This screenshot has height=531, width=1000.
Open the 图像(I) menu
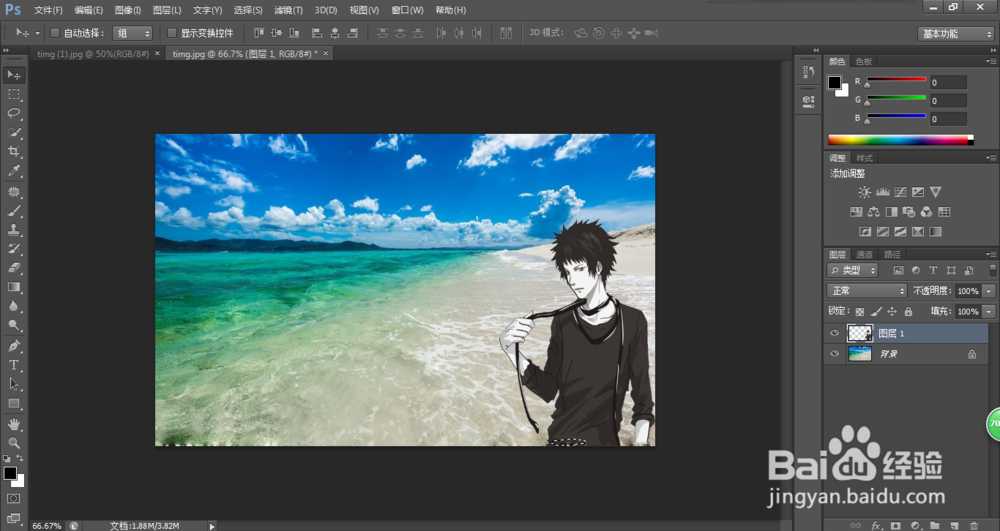click(x=128, y=10)
